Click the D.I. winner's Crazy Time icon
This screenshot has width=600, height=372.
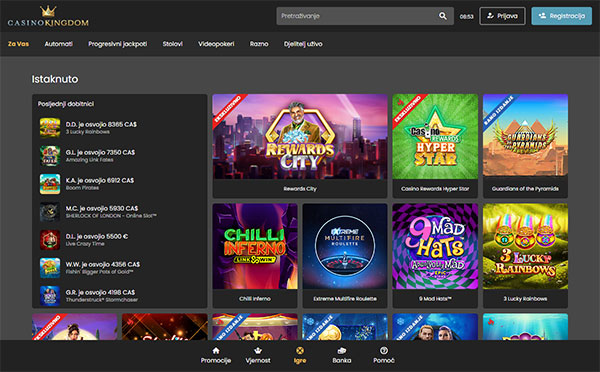50,240
